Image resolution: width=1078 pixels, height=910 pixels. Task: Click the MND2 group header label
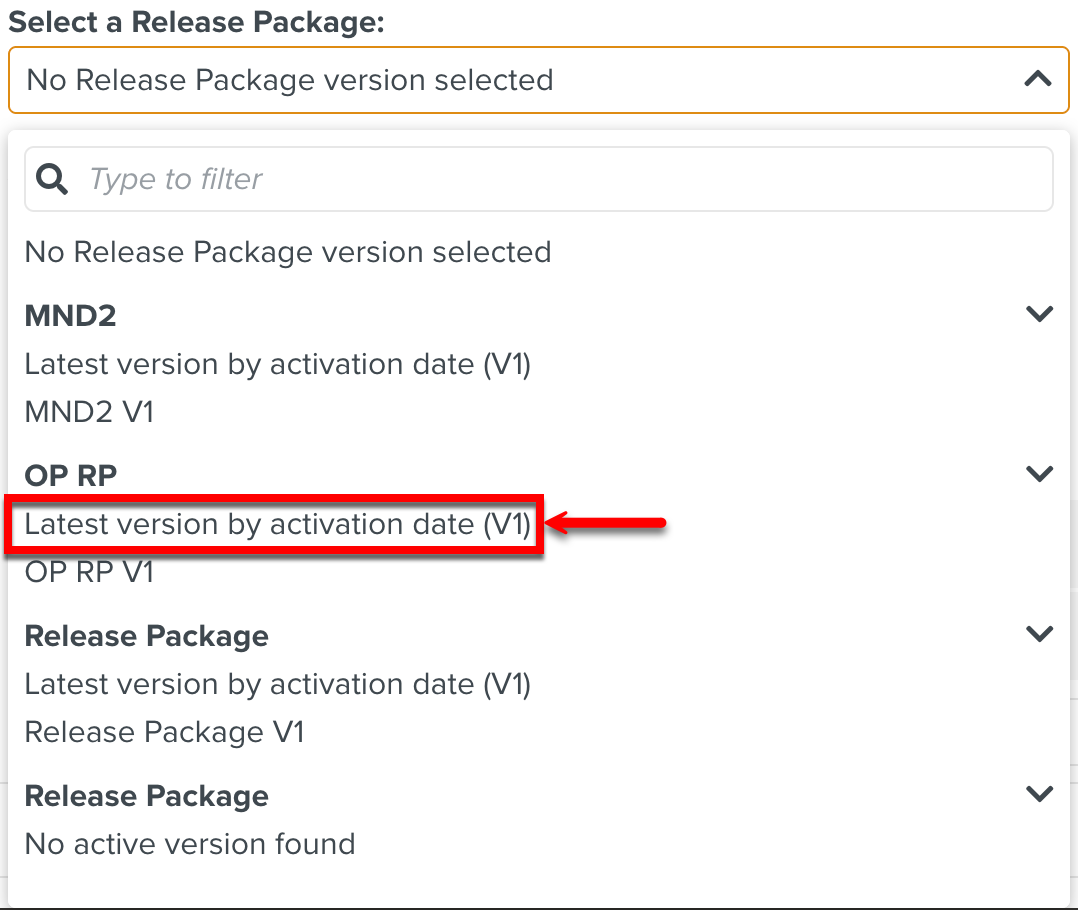(x=70, y=313)
